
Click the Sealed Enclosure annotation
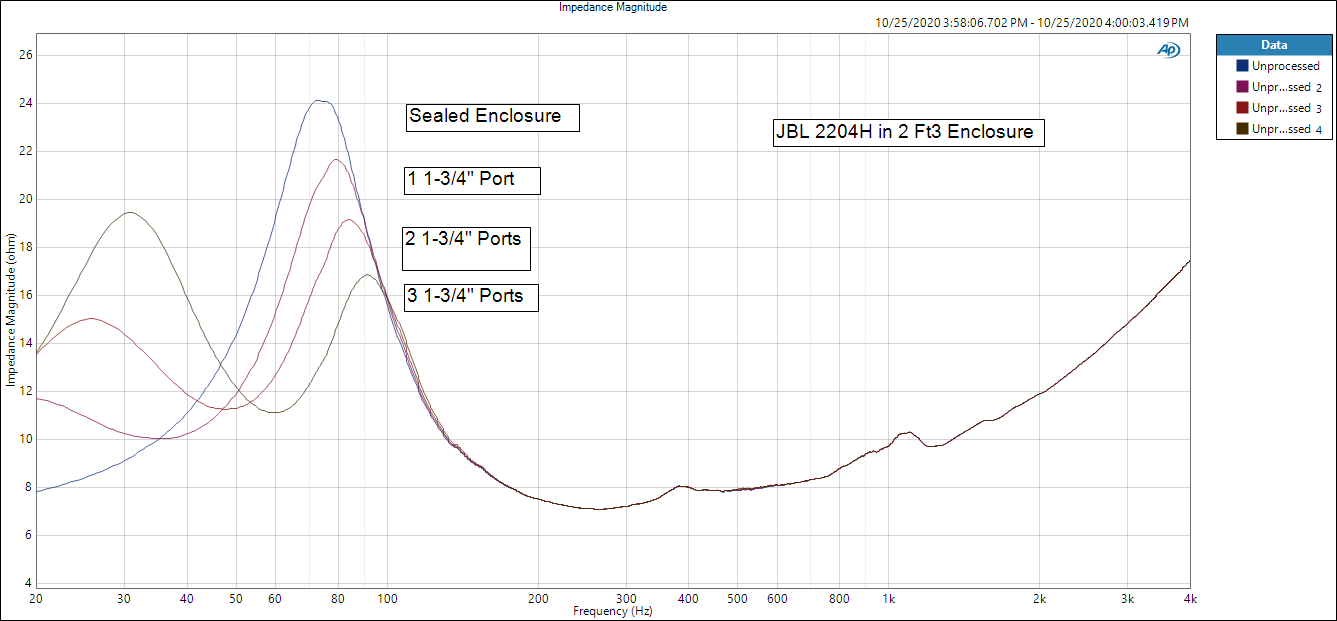(493, 117)
